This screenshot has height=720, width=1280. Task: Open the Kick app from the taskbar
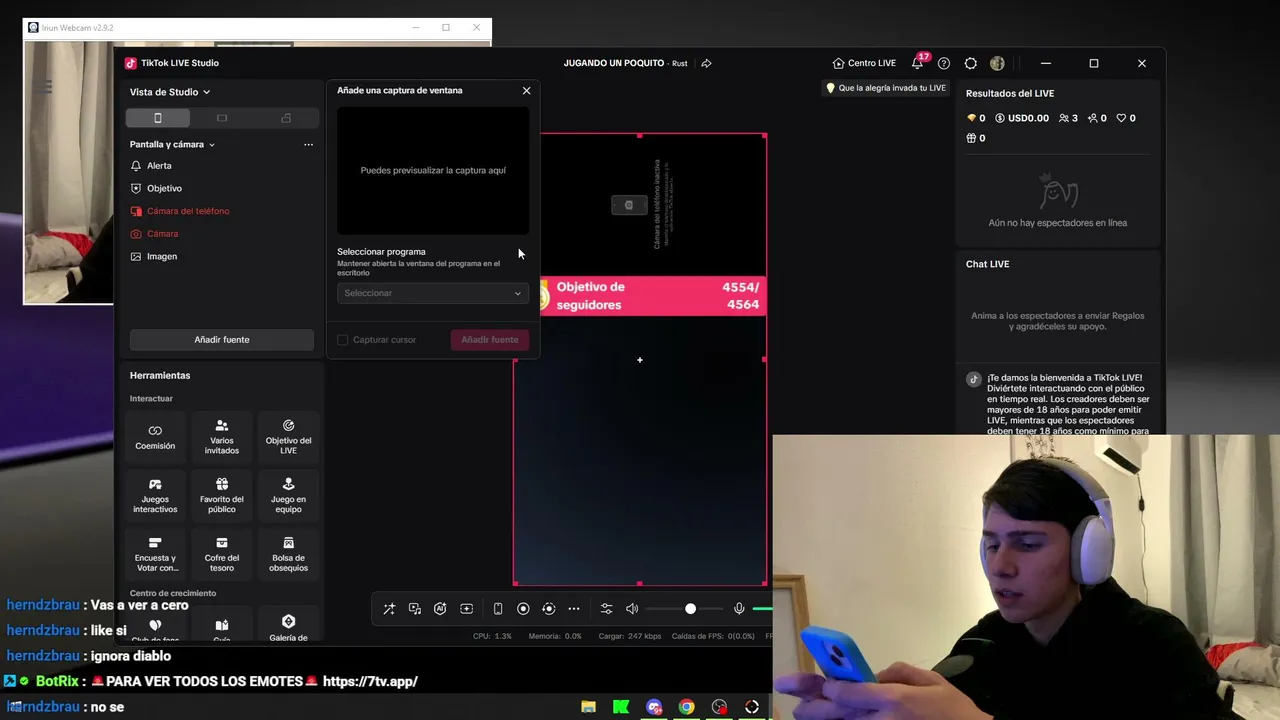click(621, 707)
